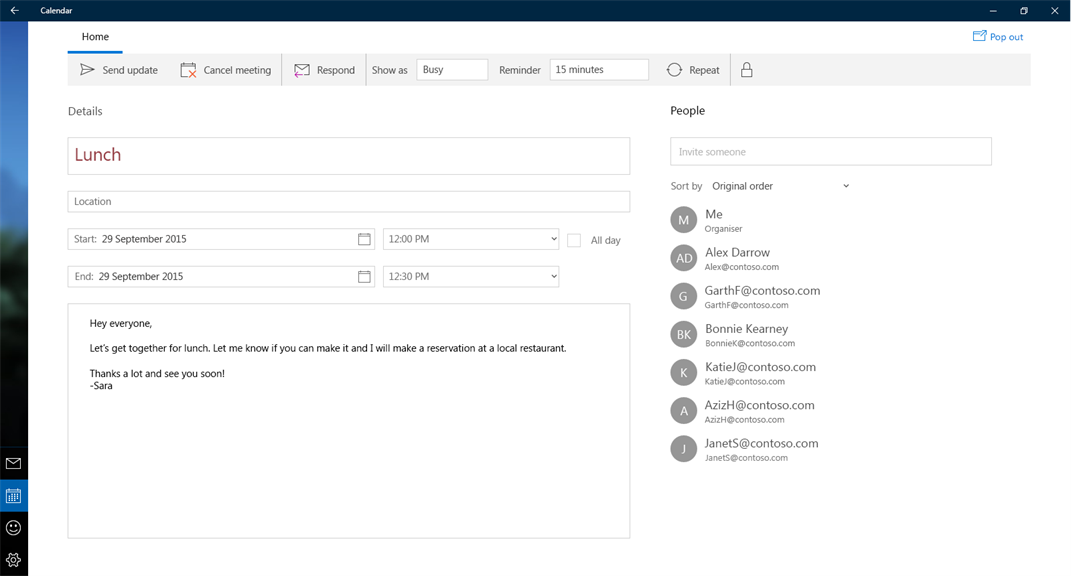The height and width of the screenshot is (576, 1072).
Task: Click the '-Sara' signature line
Action: coord(101,386)
